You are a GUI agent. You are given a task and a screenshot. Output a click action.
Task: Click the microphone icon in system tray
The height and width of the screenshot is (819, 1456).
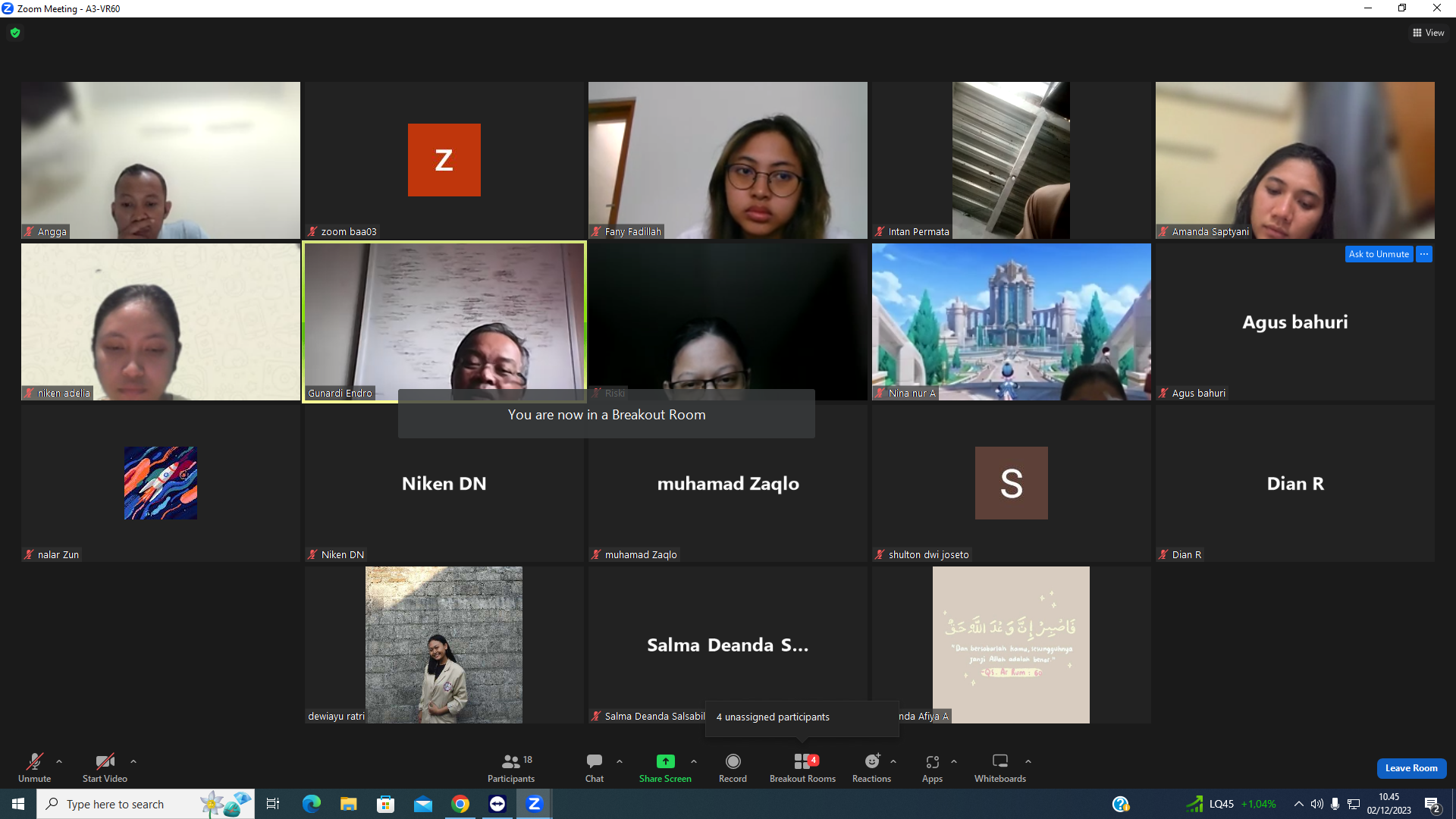pyautogui.click(x=1335, y=804)
